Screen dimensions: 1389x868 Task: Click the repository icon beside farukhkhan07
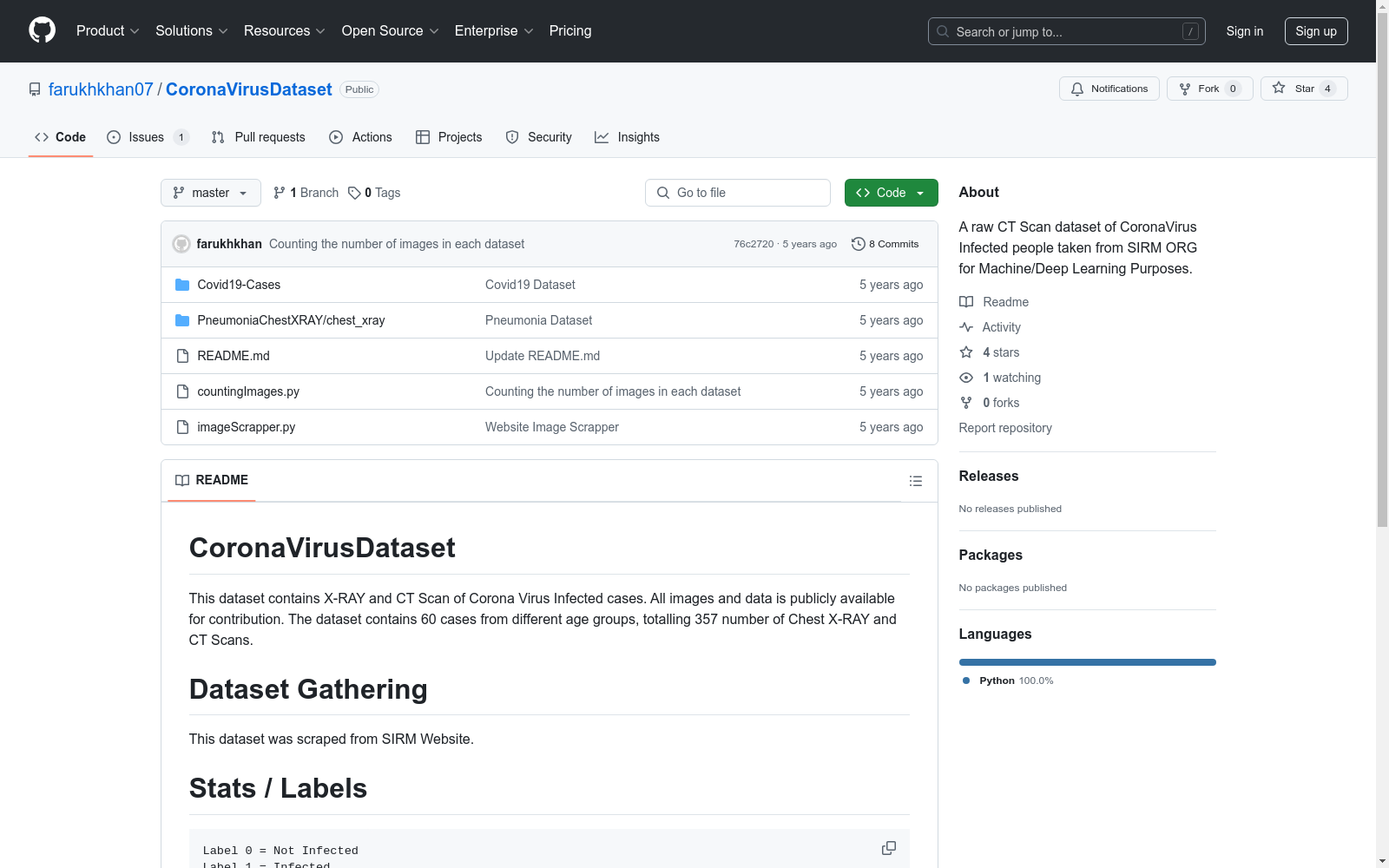click(x=35, y=89)
